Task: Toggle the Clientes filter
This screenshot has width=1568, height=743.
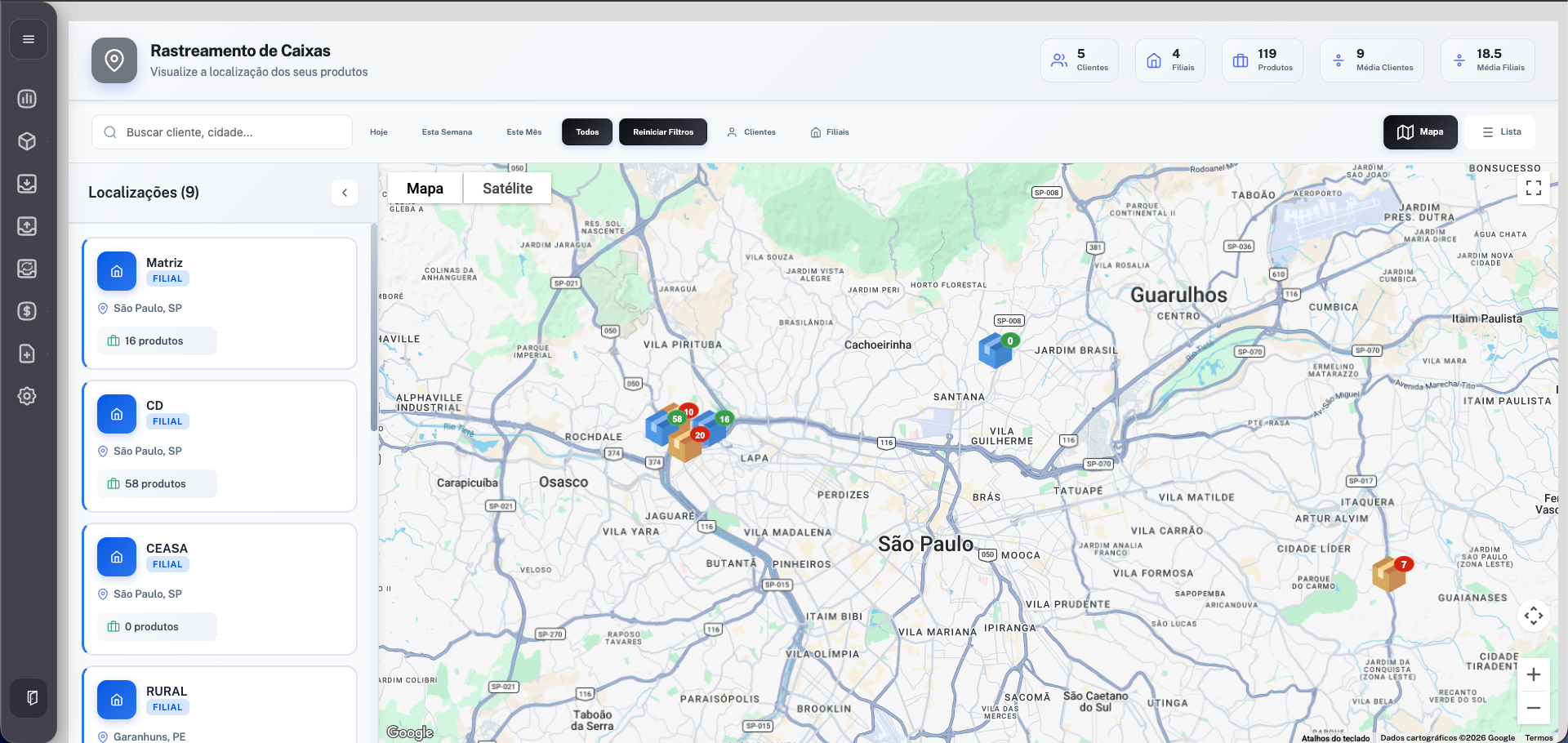Action: click(x=751, y=132)
